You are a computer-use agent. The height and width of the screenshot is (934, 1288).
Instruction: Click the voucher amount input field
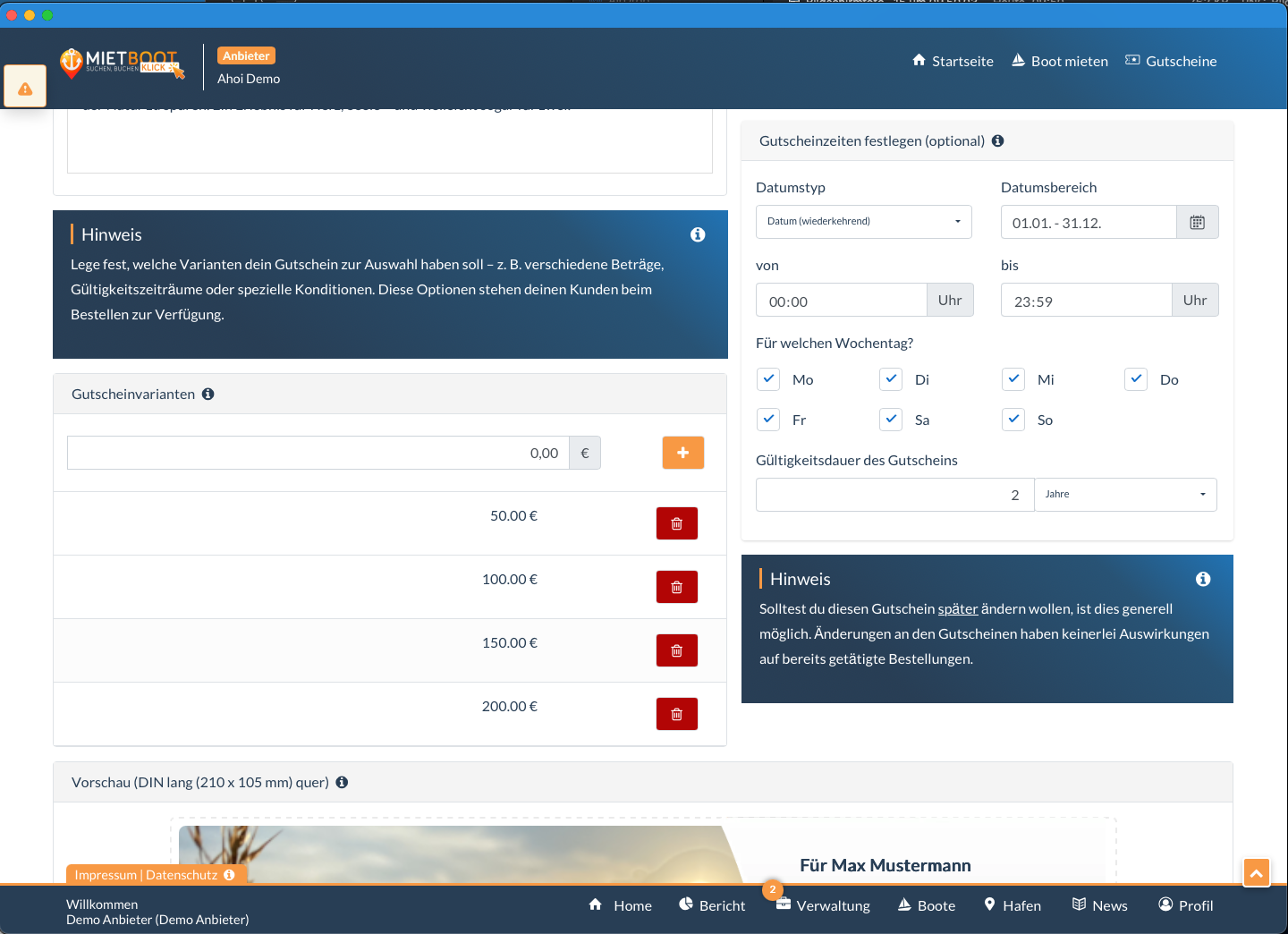coord(318,453)
